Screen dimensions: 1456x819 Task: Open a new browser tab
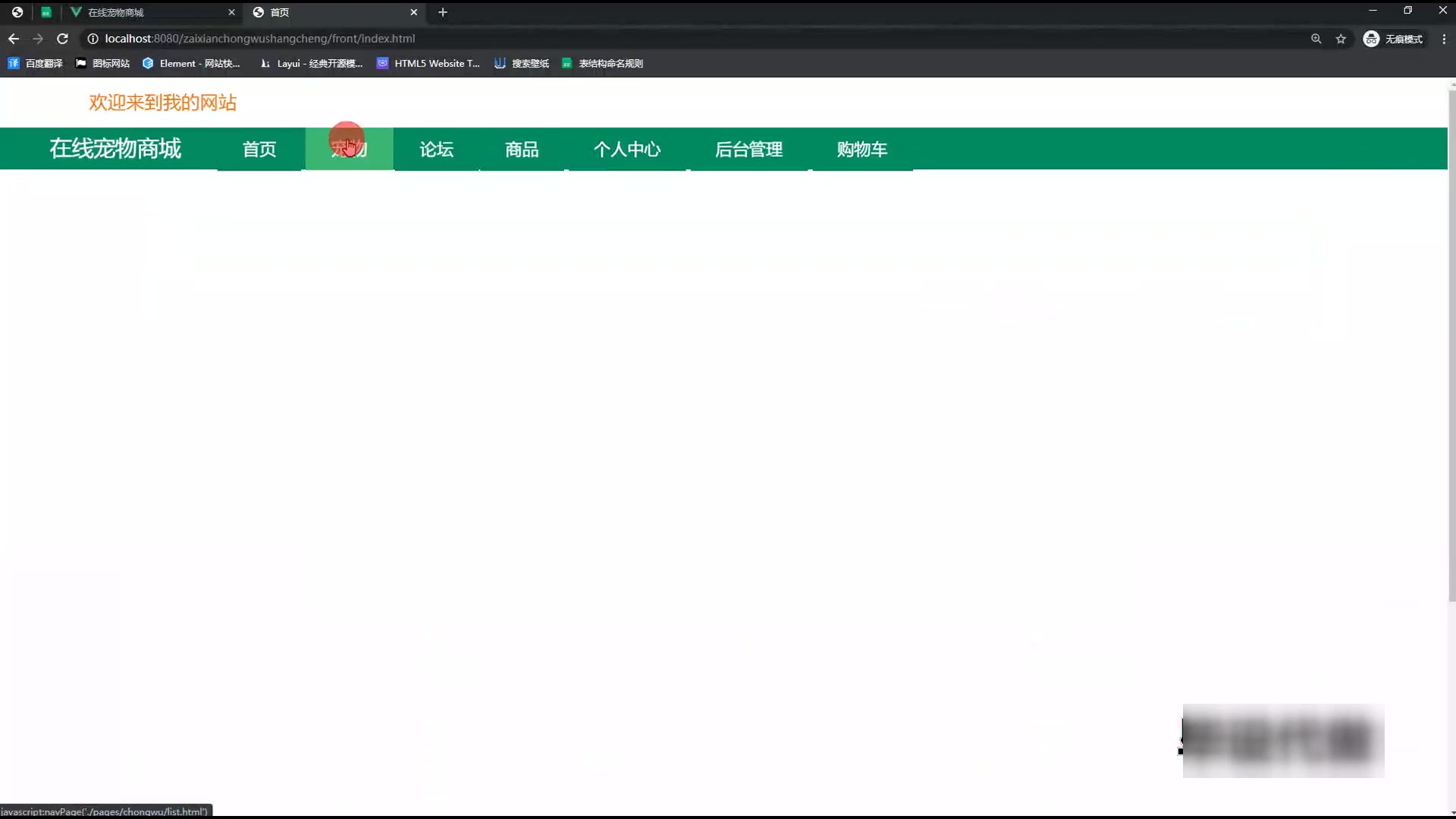tap(443, 12)
